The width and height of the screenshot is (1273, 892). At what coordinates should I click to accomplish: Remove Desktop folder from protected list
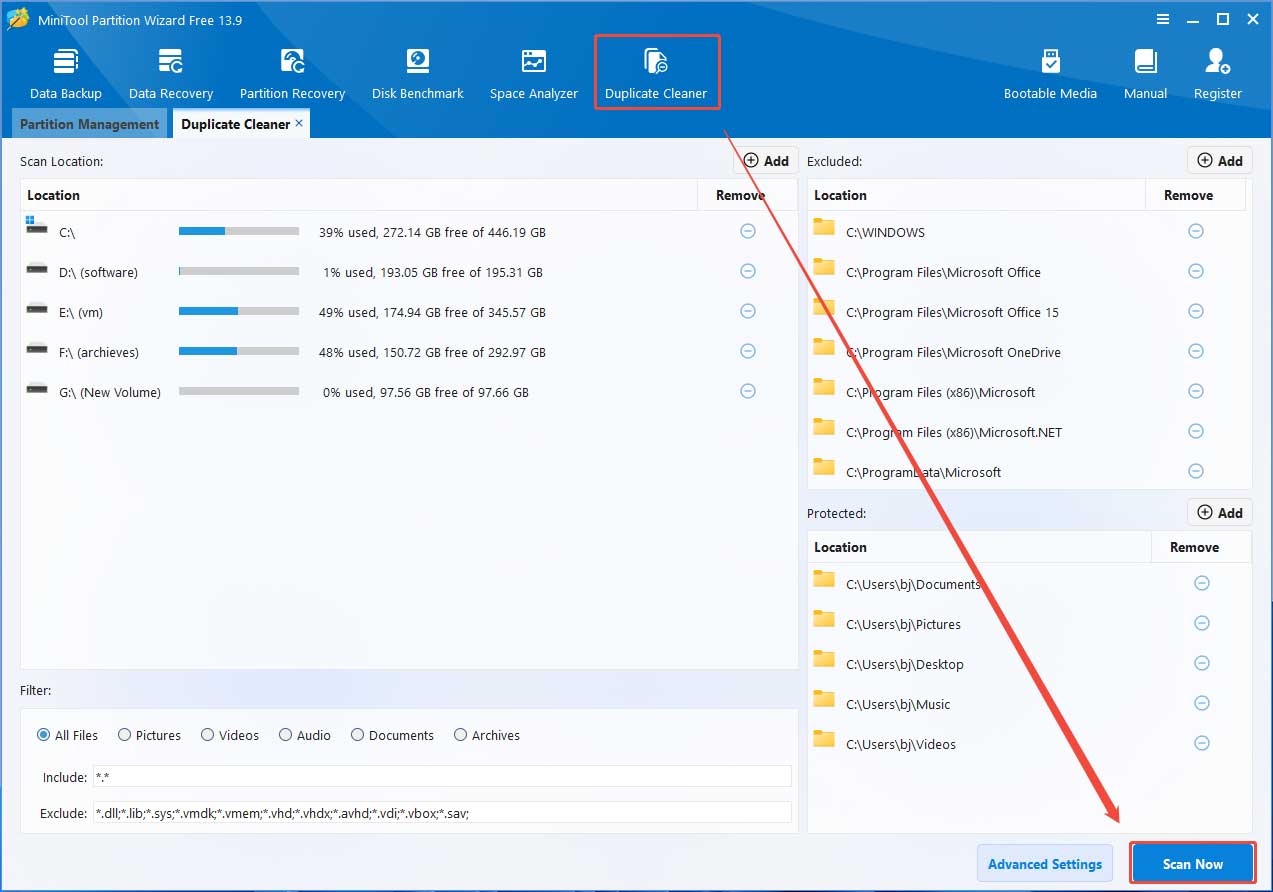(1202, 663)
